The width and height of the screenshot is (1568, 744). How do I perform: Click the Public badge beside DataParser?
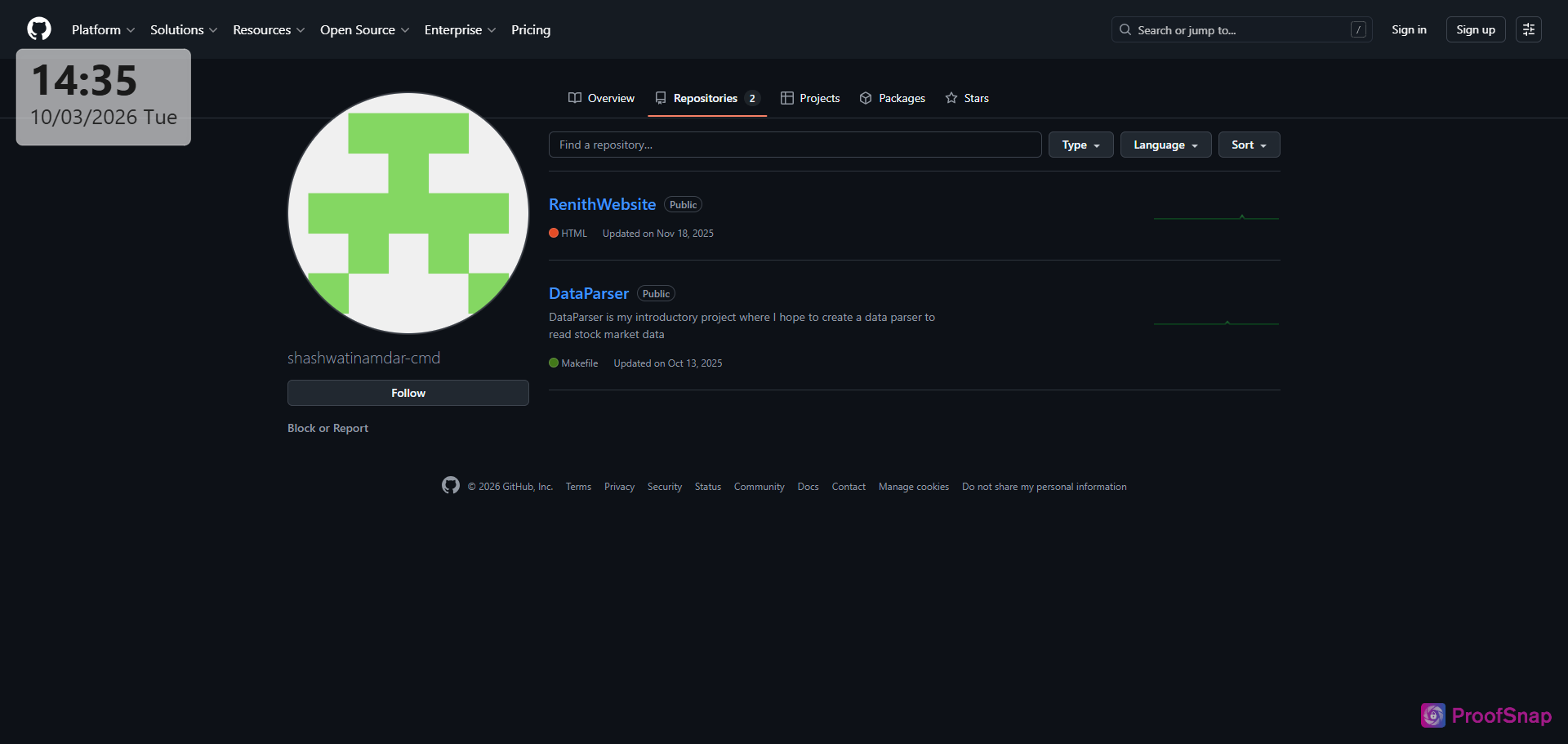coord(656,294)
